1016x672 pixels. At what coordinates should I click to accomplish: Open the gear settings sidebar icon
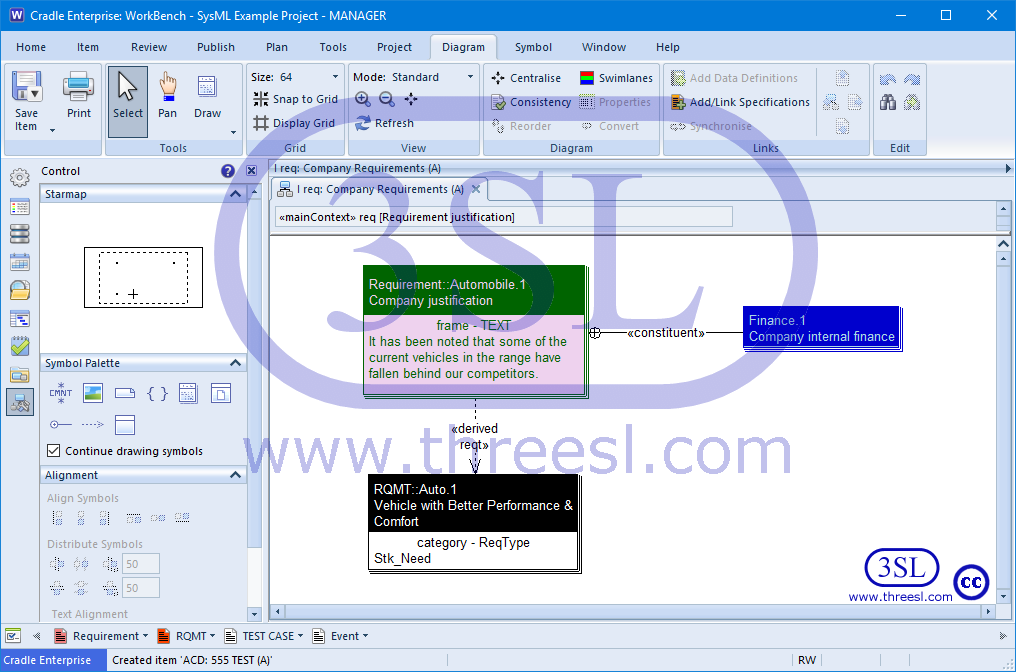click(19, 178)
